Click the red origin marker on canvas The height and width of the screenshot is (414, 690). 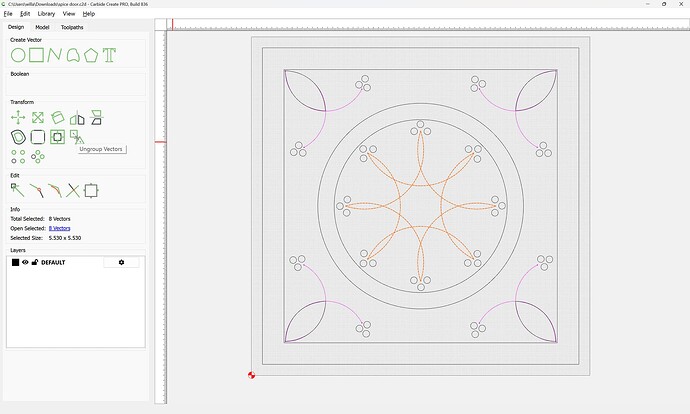pyautogui.click(x=251, y=375)
